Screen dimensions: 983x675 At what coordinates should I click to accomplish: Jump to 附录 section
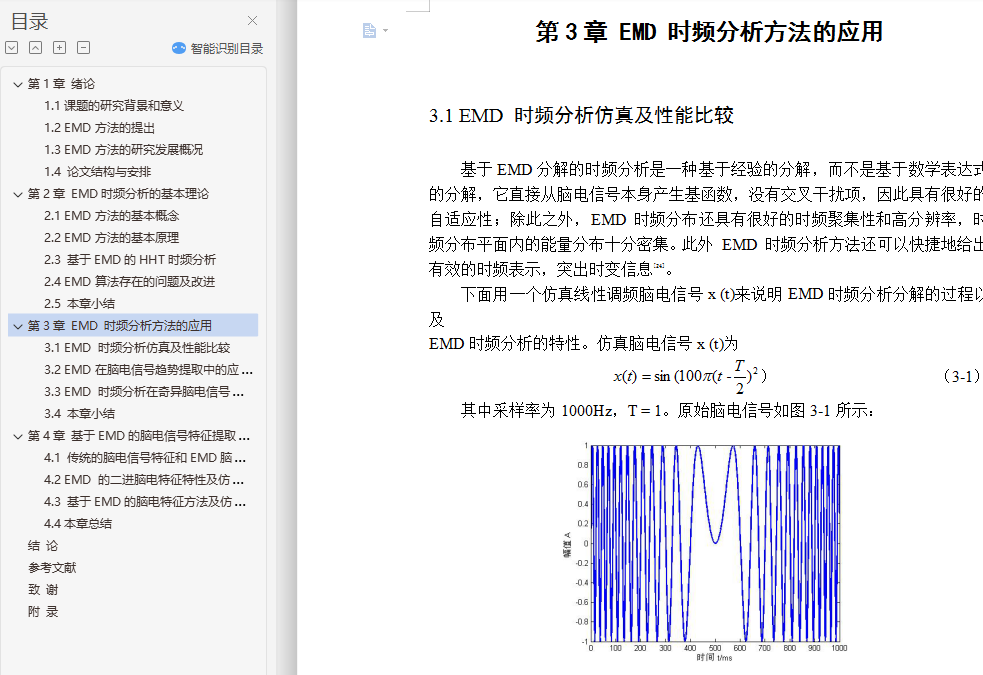(43, 612)
